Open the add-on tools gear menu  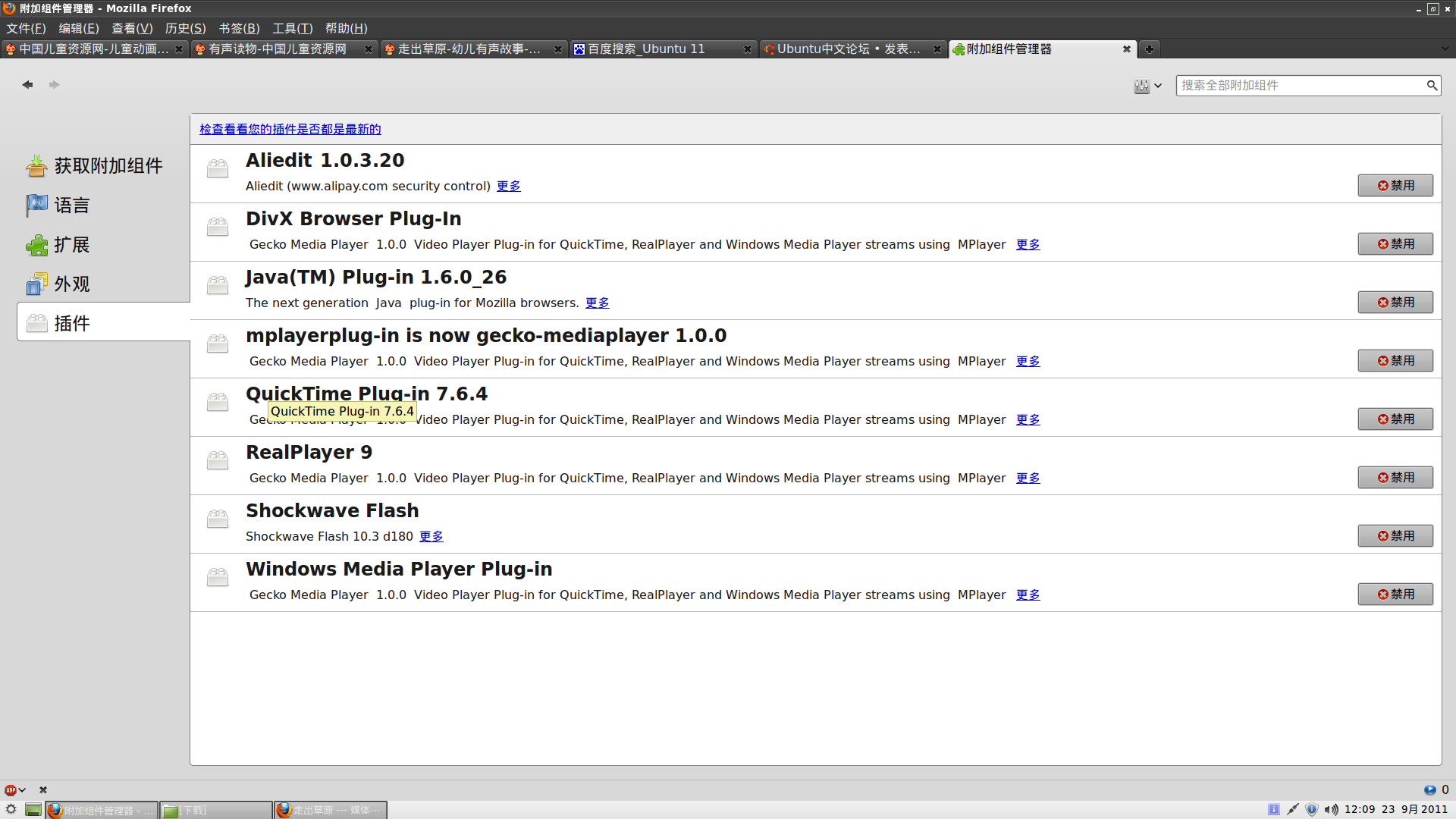point(1147,86)
